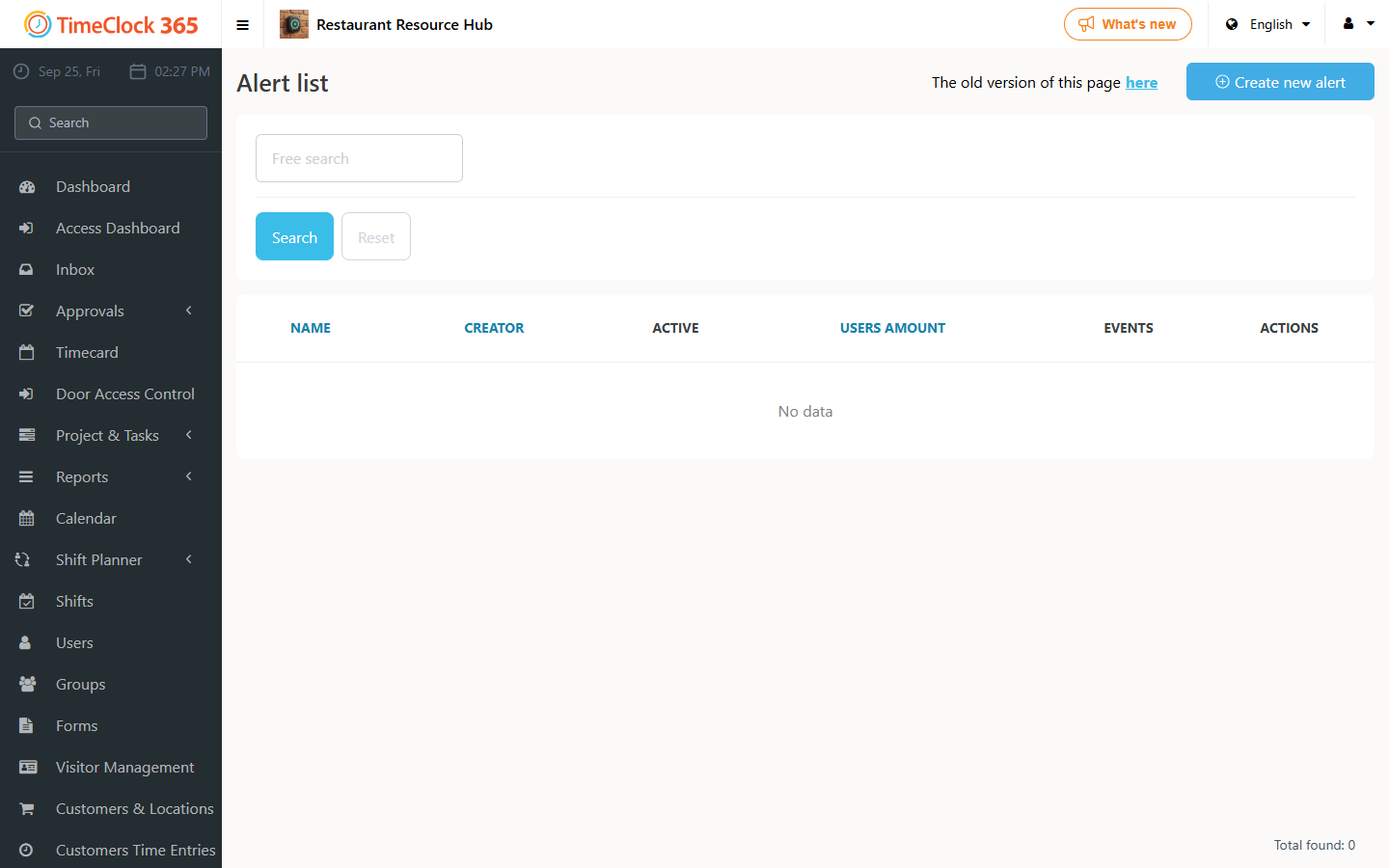Click the blue Search button
The width and height of the screenshot is (1389, 868).
[294, 236]
